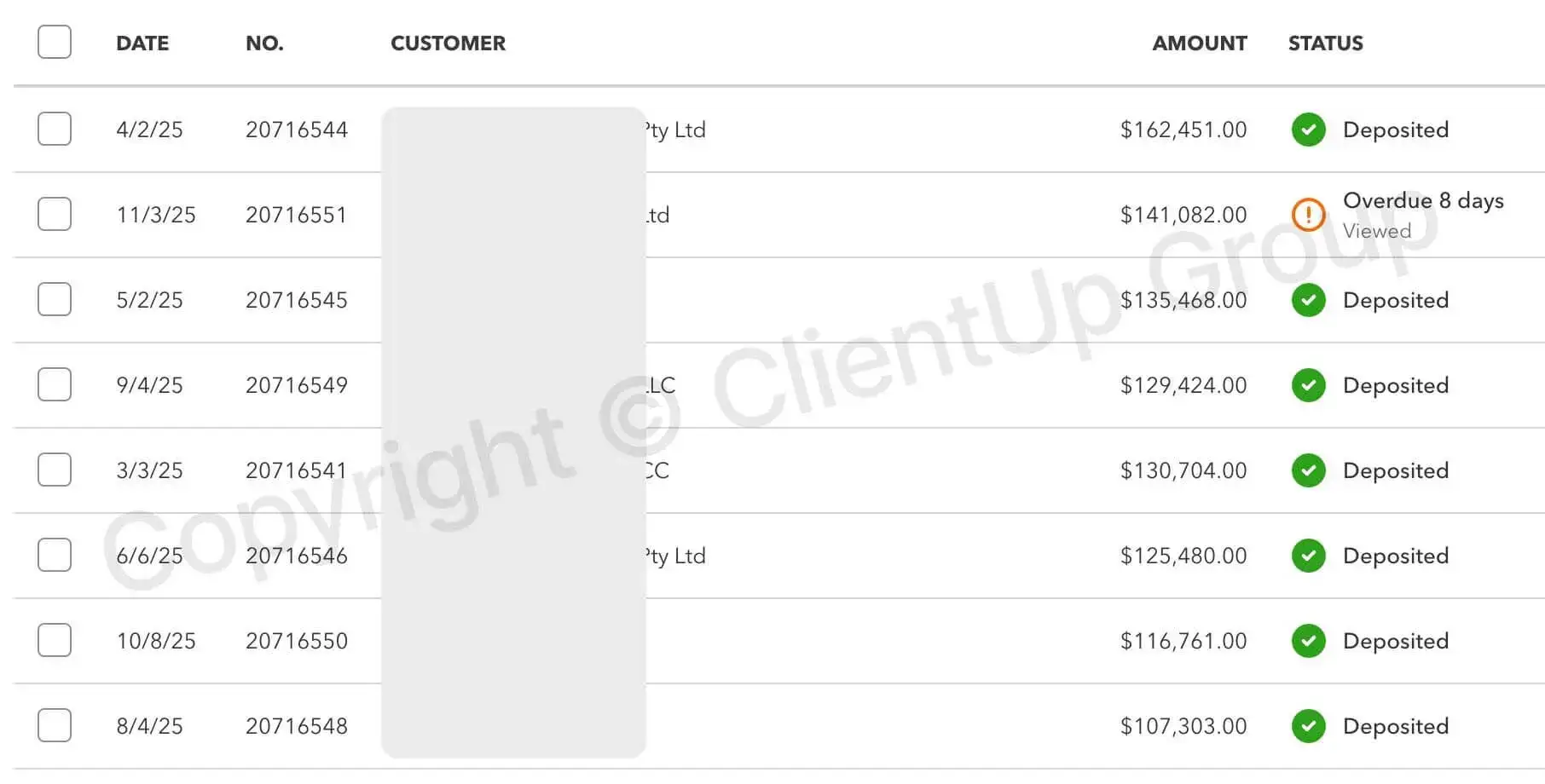Click the green Deposited icon for invoice 20716550
The image size is (1545, 784).
(x=1308, y=641)
